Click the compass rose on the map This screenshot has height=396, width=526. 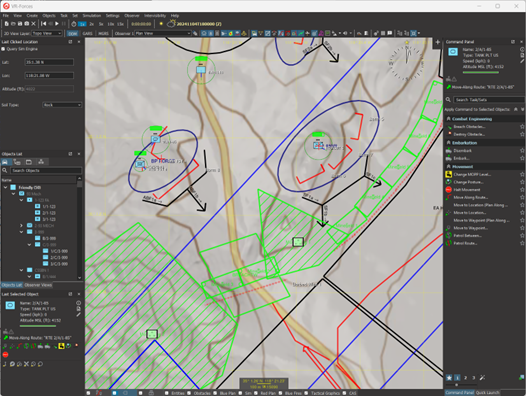click(x=406, y=62)
